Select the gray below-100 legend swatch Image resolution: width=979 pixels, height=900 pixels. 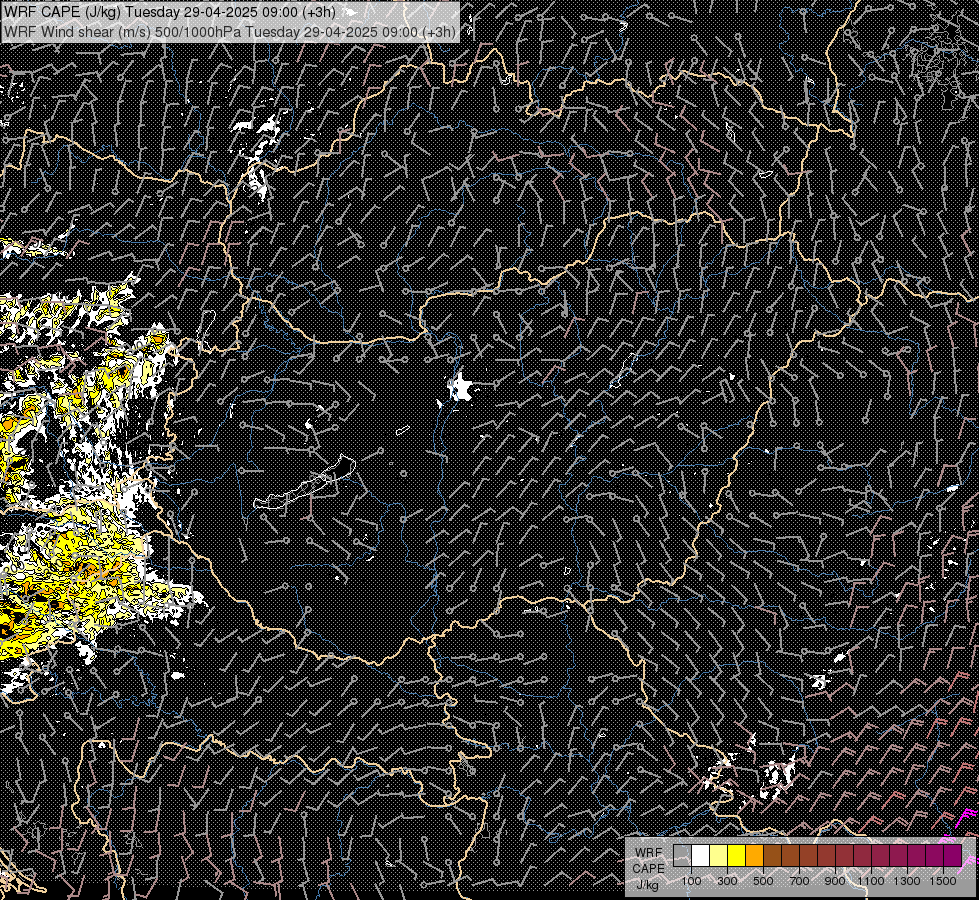[x=682, y=856]
